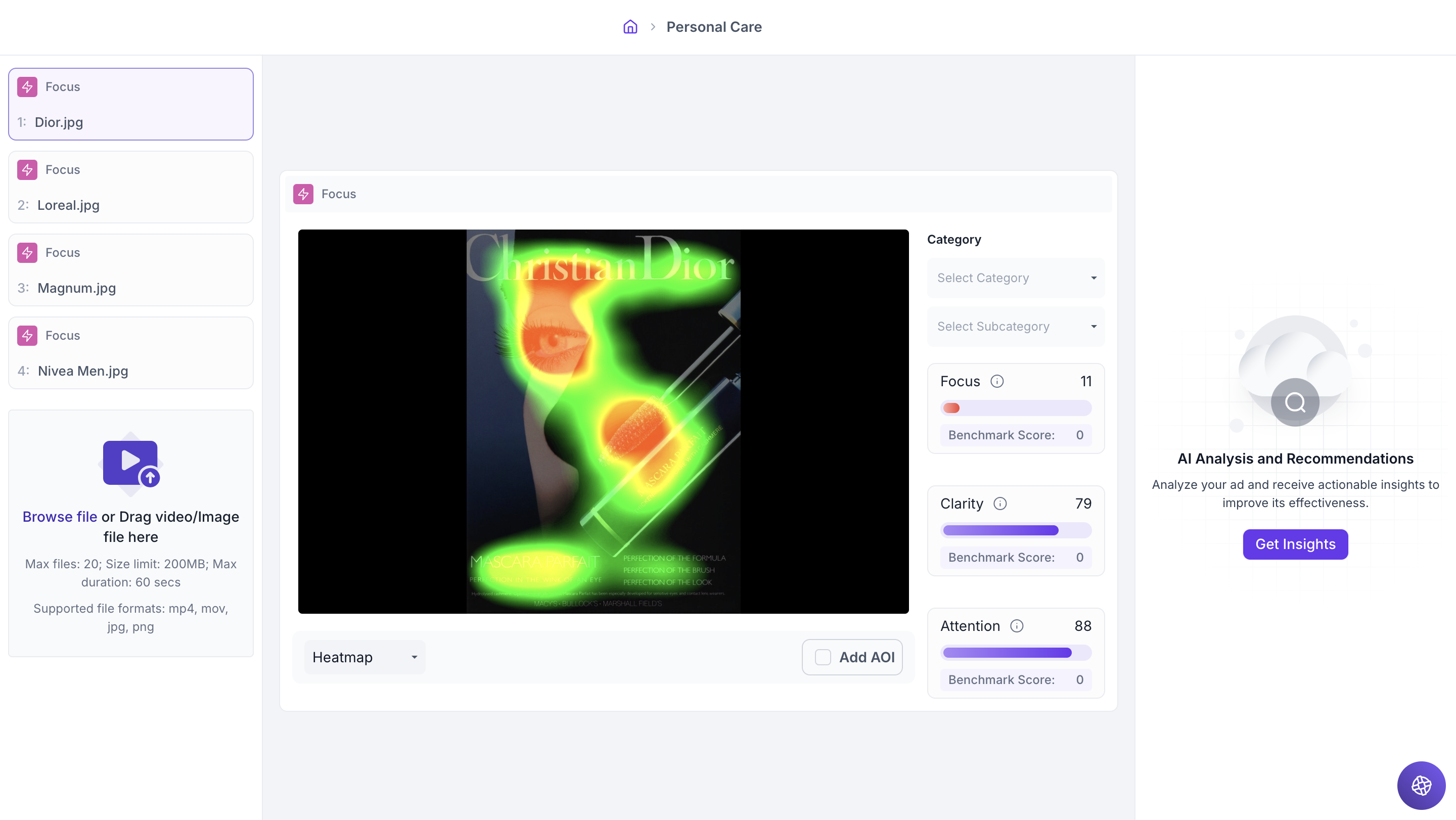
Task: Select the Dior.jpg file card
Action: tap(130, 104)
